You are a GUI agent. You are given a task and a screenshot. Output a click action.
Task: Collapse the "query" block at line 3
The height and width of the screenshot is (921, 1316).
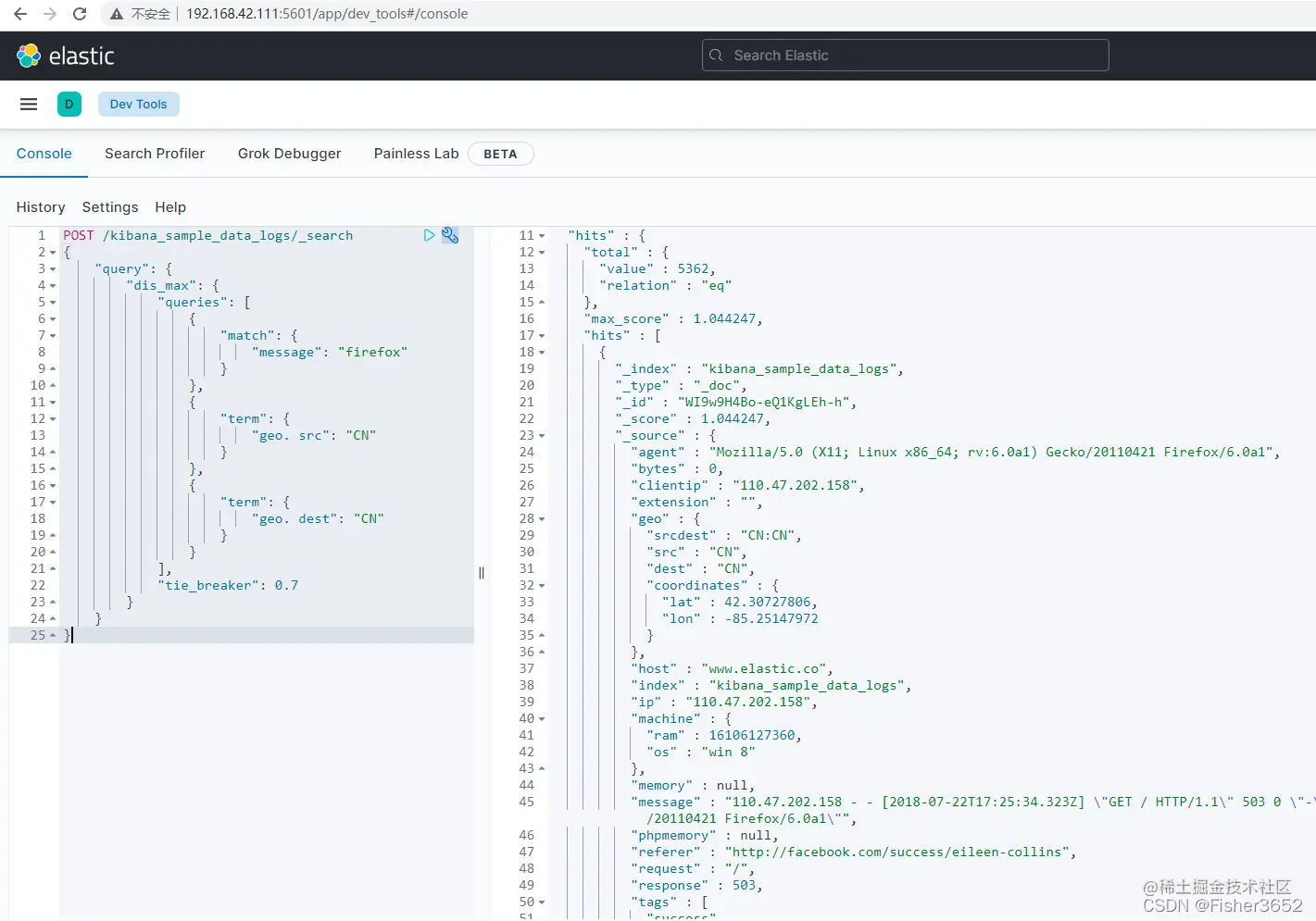(x=53, y=269)
